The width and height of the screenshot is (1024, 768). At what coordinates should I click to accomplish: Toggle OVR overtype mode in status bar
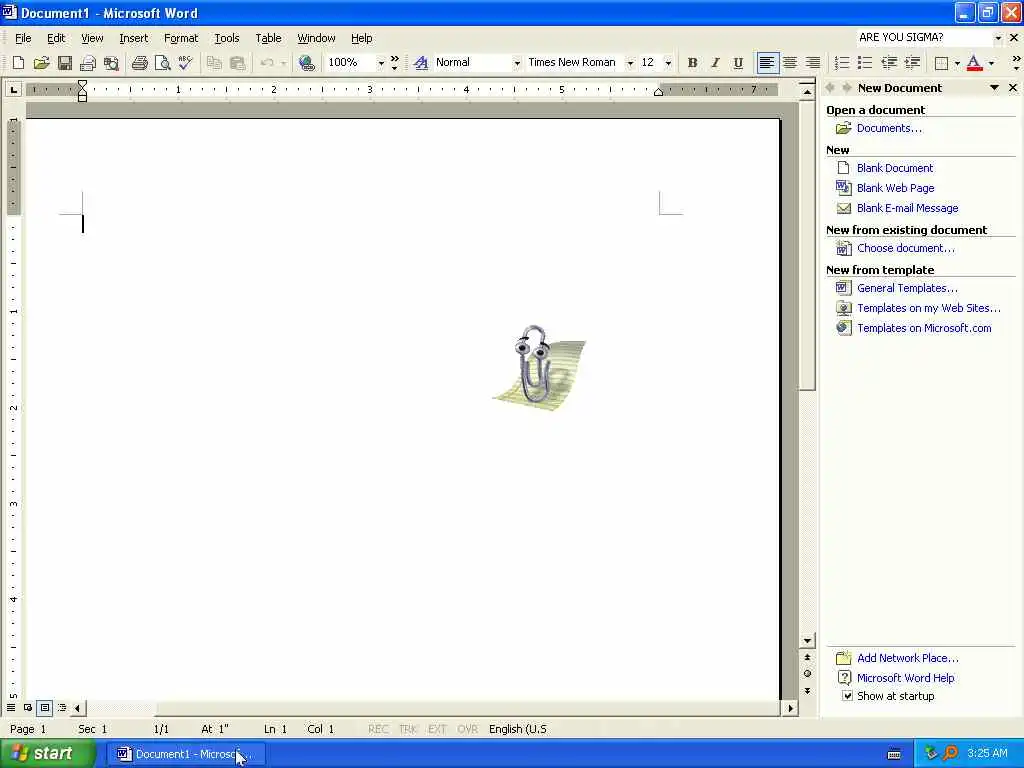click(468, 729)
